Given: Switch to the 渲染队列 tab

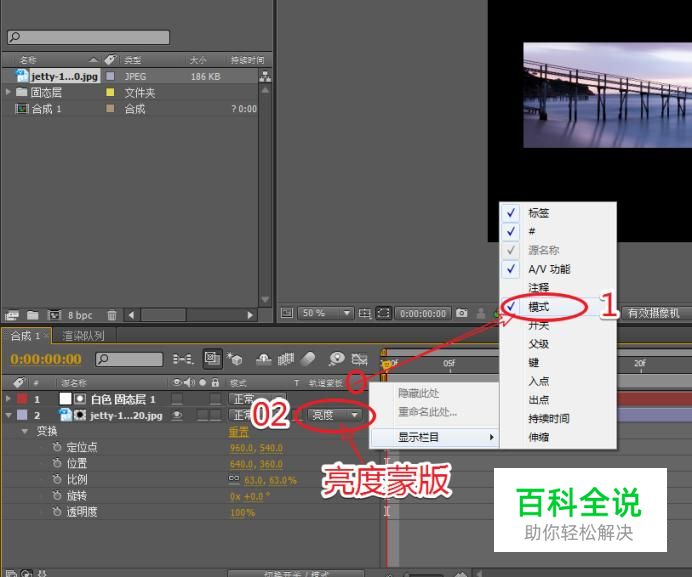Looking at the screenshot, I should (x=83, y=336).
